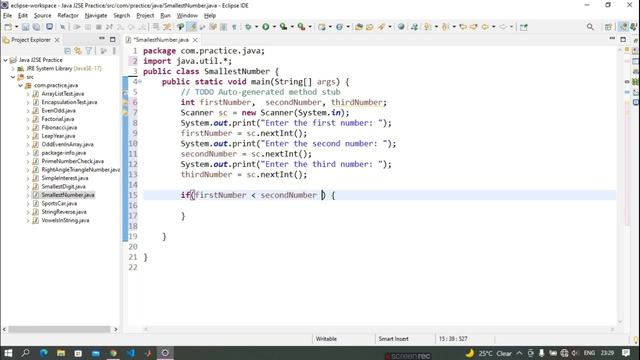The height and width of the screenshot is (360, 640).
Task: Click the Run green play icon
Action: point(266,27)
